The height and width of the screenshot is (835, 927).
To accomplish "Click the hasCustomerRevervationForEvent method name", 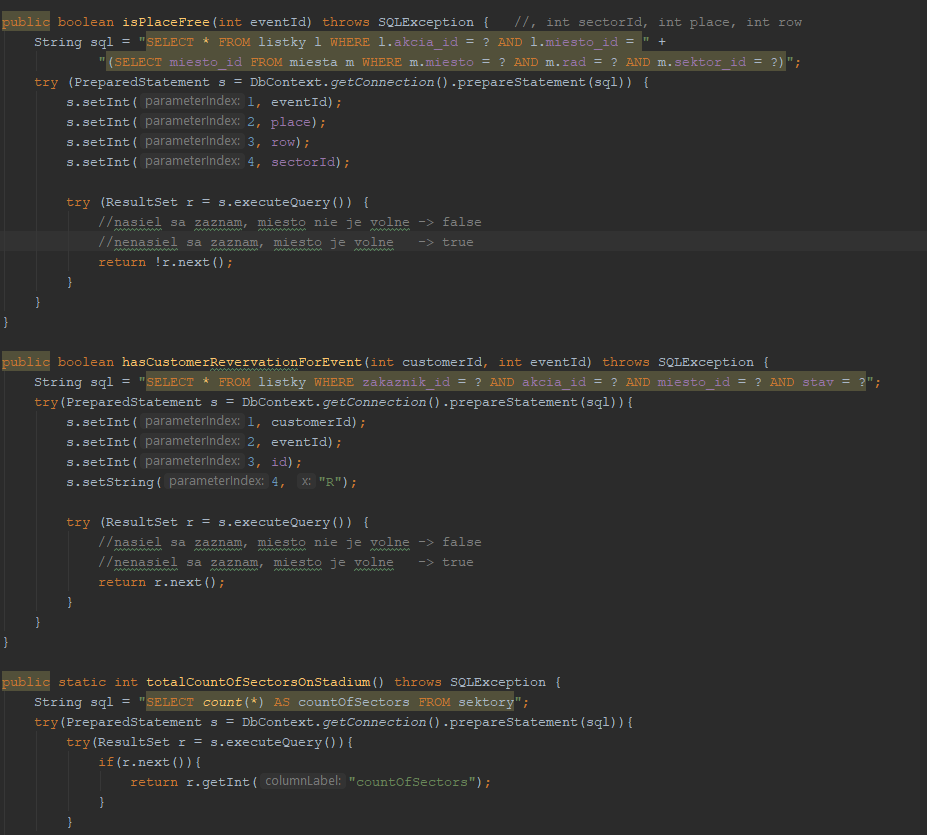I will (x=242, y=362).
